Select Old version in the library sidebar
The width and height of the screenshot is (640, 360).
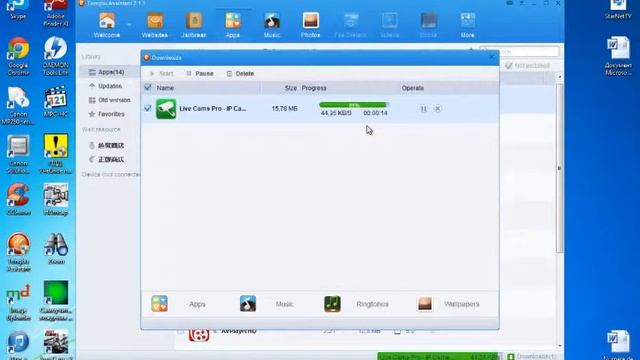coord(109,100)
